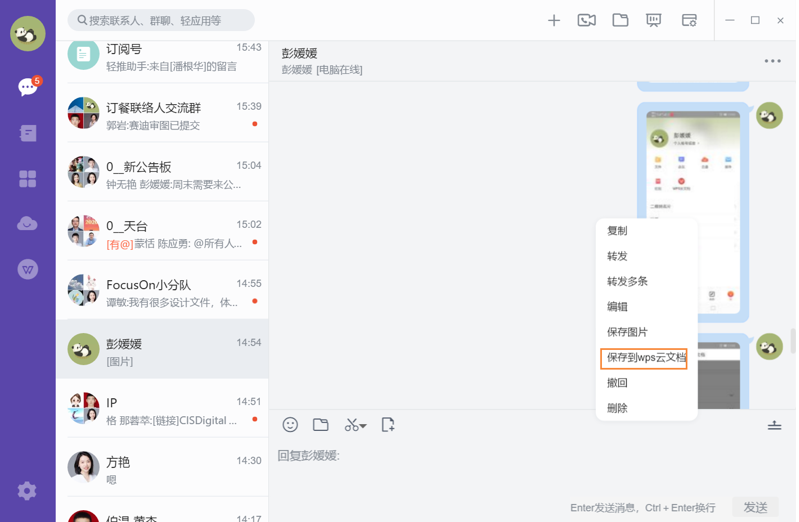The image size is (799, 522).
Task: Expand the screenshot scissors dropdown
Action: point(362,426)
